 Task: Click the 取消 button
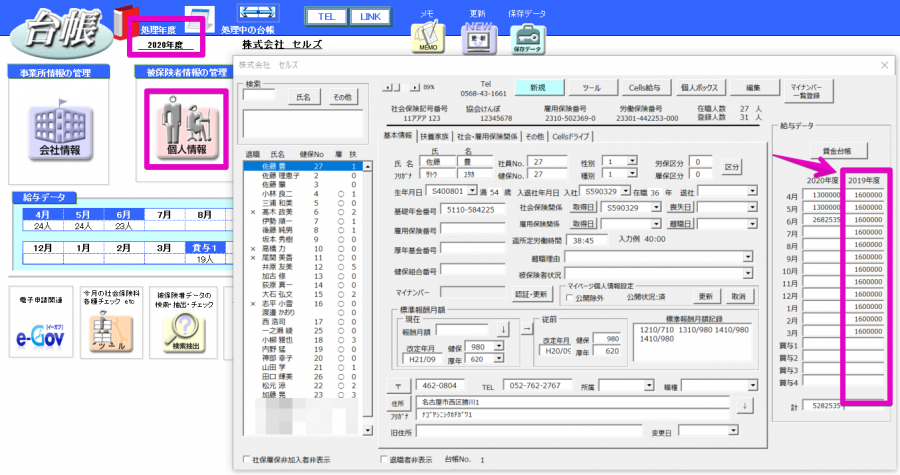[x=738, y=296]
